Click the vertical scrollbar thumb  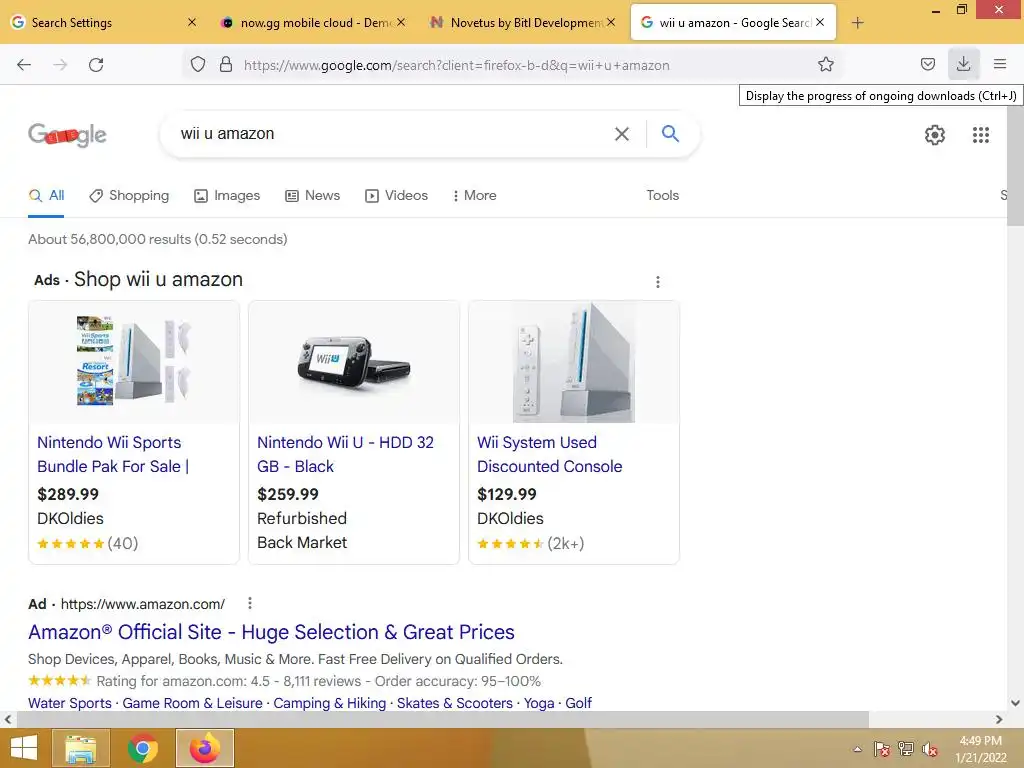click(x=1015, y=167)
